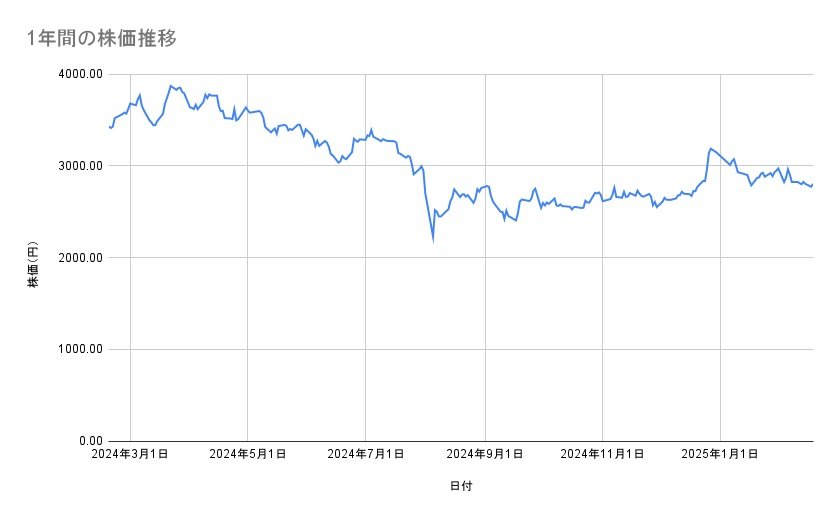Select the 2024年5月1日 date label
839x519 pixels.
point(248,454)
